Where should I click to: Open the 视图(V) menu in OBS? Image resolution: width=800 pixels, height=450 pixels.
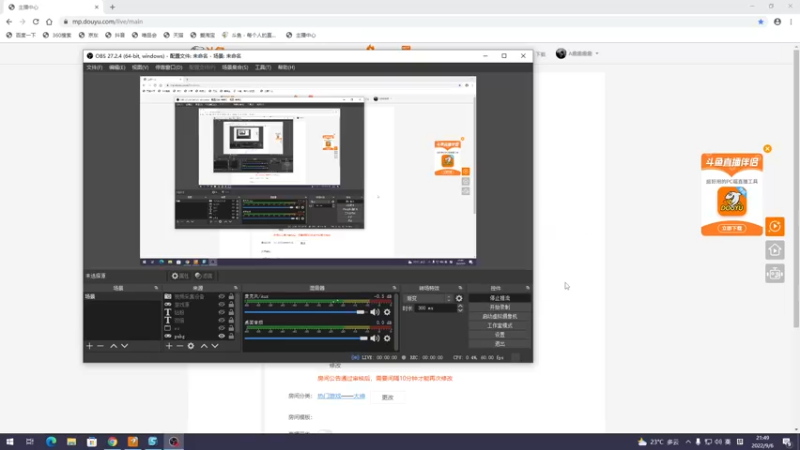point(140,67)
